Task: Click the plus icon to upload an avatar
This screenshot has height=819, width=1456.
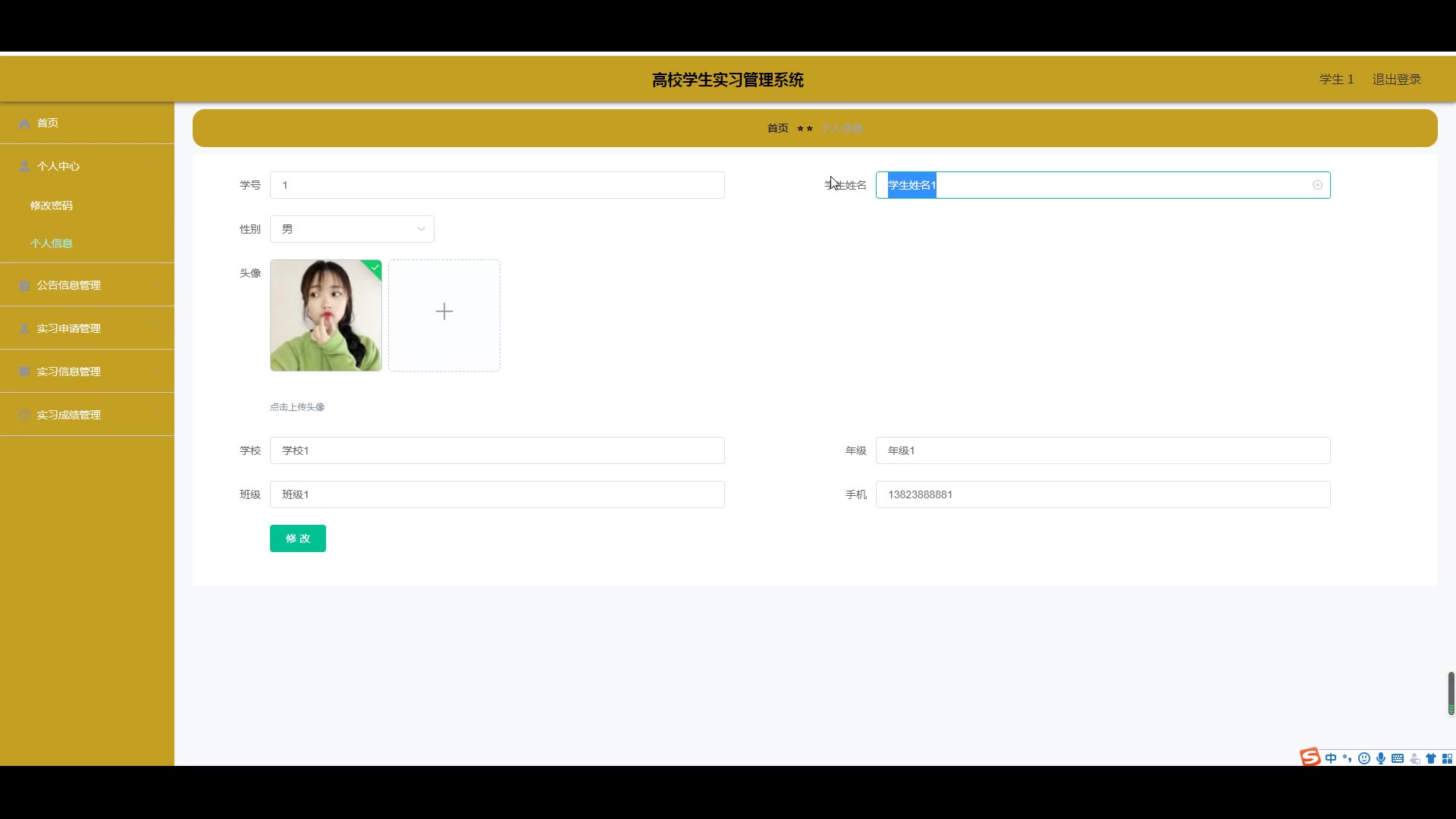Action: pyautogui.click(x=444, y=312)
